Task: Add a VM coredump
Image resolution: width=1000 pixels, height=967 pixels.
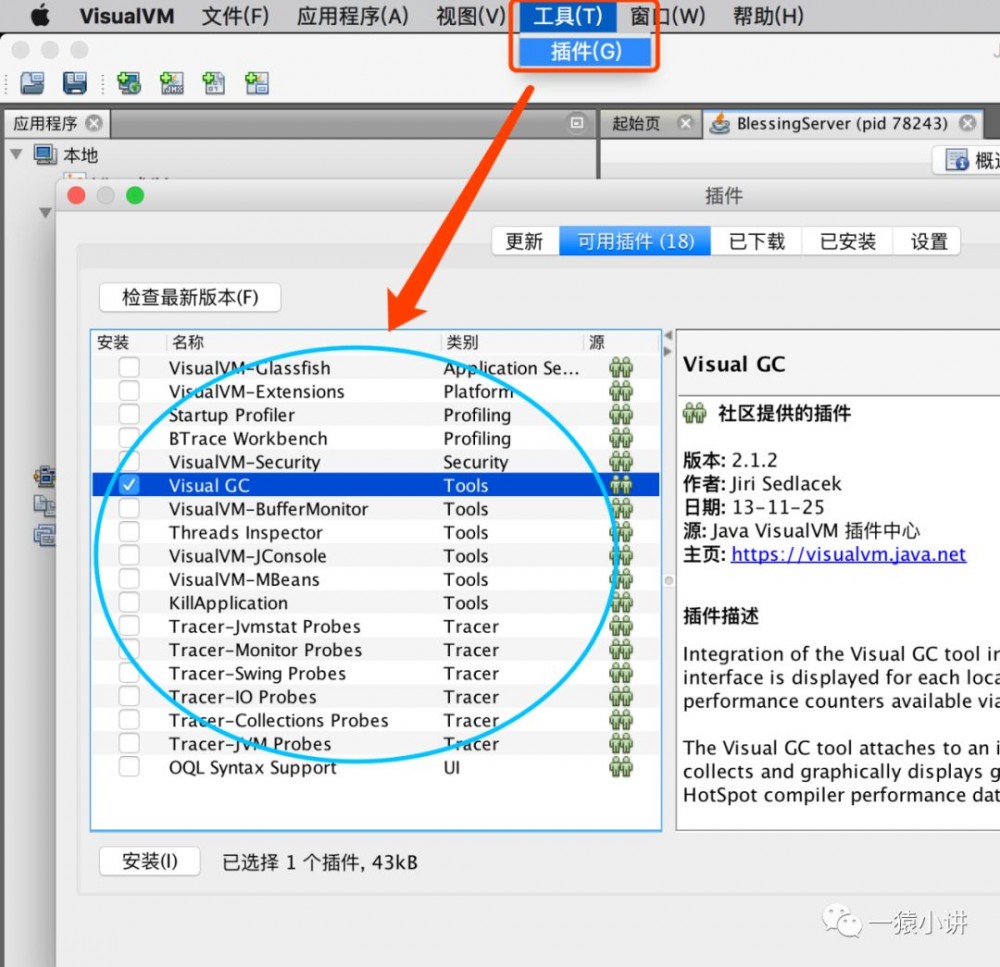Action: 213,83
